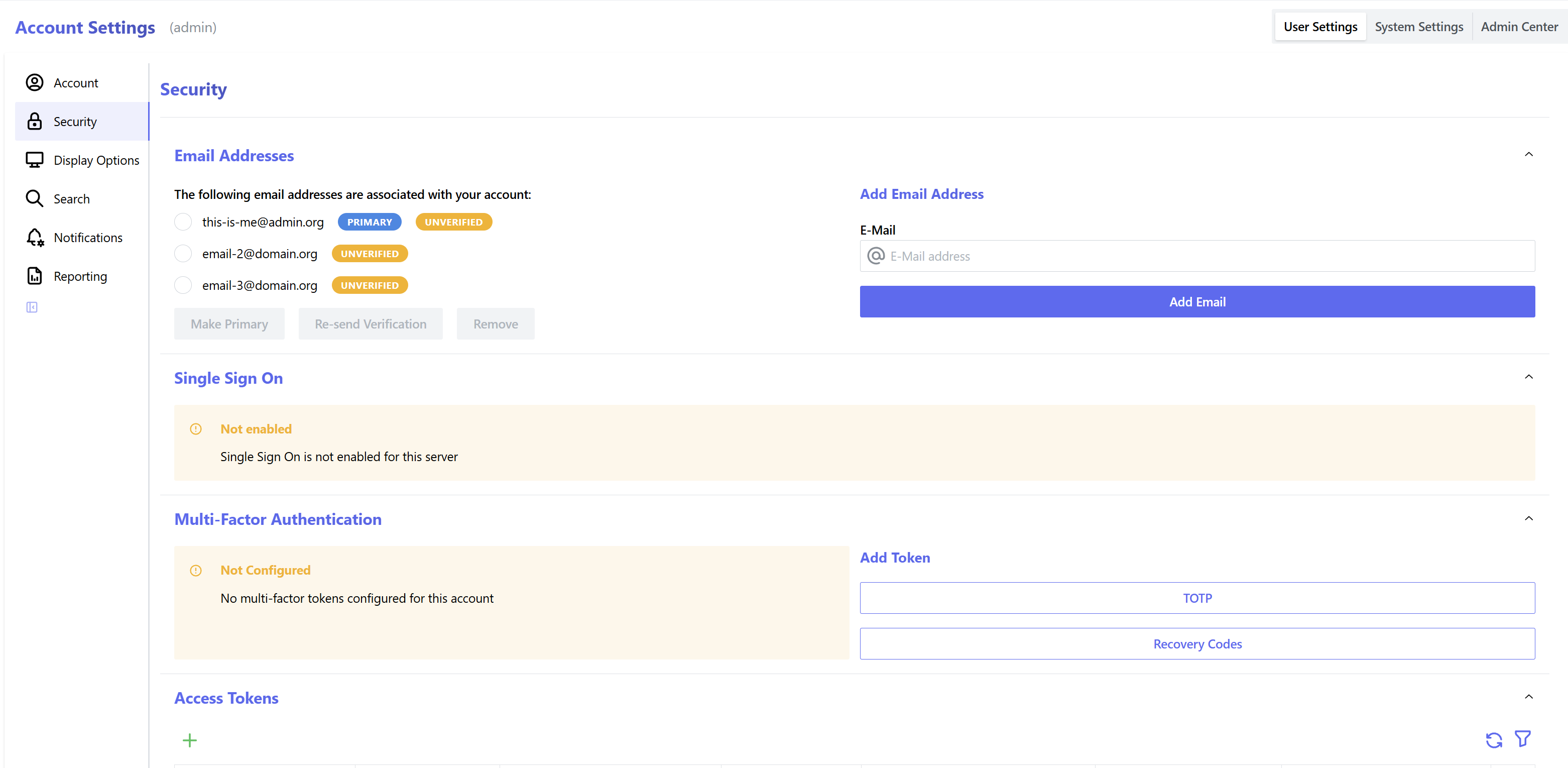This screenshot has height=768, width=1568.
Task: Refresh the access tokens list
Action: (x=1493, y=740)
